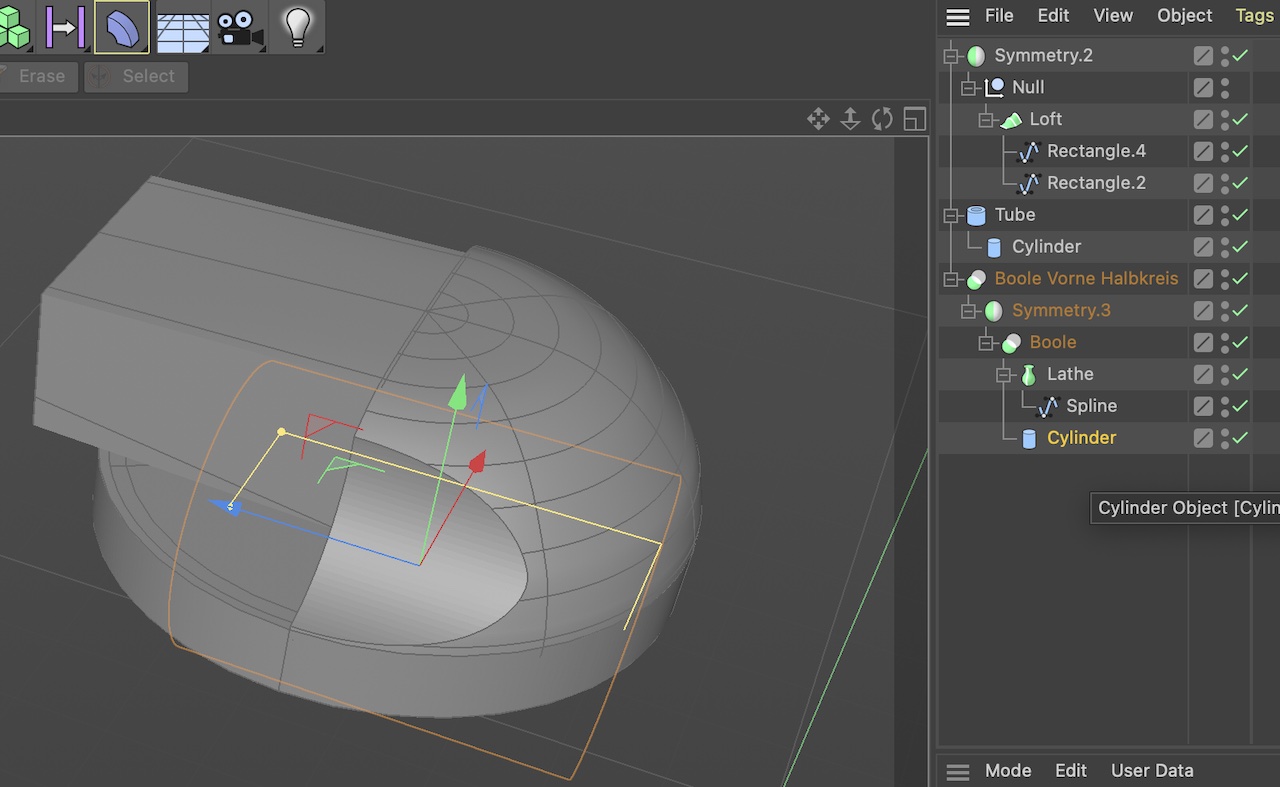1280x787 pixels.
Task: Click the Symmetry.2 object icon
Action: click(x=976, y=56)
